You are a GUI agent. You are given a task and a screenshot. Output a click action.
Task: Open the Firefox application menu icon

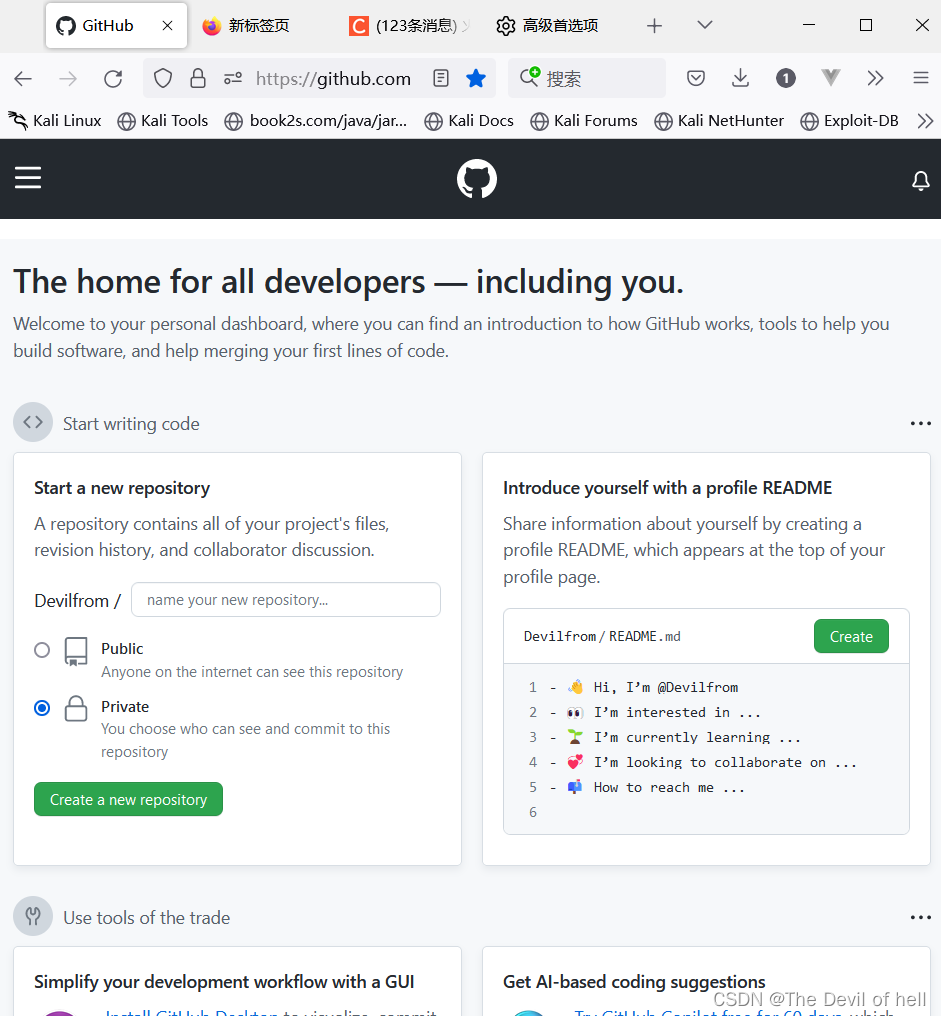pyautogui.click(x=920, y=77)
